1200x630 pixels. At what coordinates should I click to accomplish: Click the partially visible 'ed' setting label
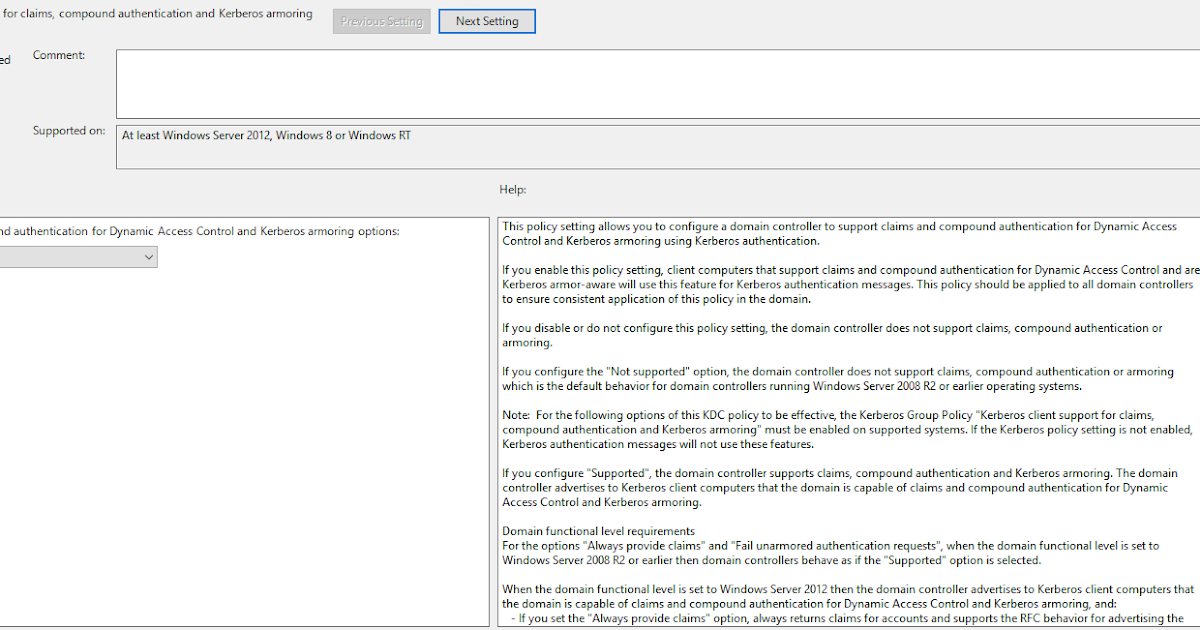5,58
